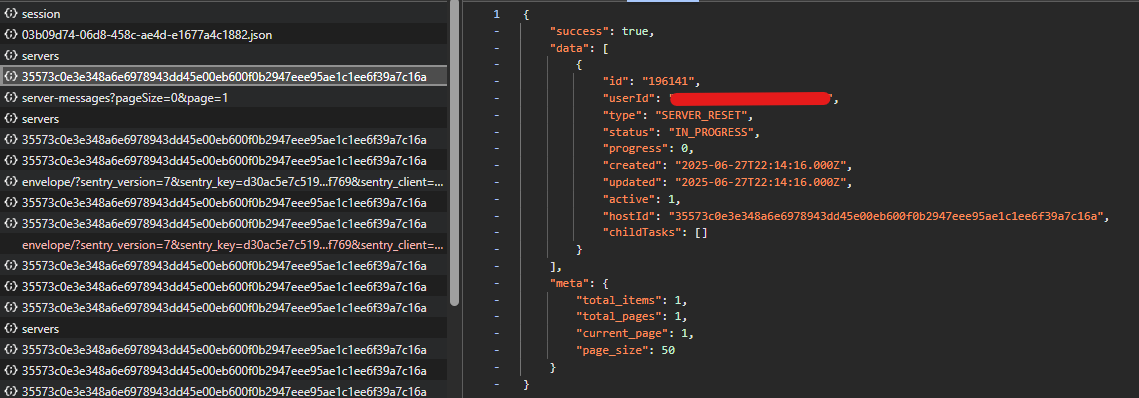The image size is (1139, 398).
Task: Open the server-messages?pageSize=0&page=1 request
Action: point(224,97)
